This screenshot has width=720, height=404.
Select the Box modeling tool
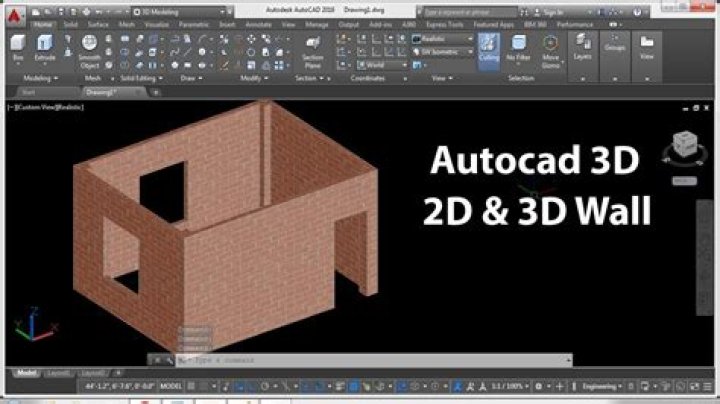(x=19, y=46)
